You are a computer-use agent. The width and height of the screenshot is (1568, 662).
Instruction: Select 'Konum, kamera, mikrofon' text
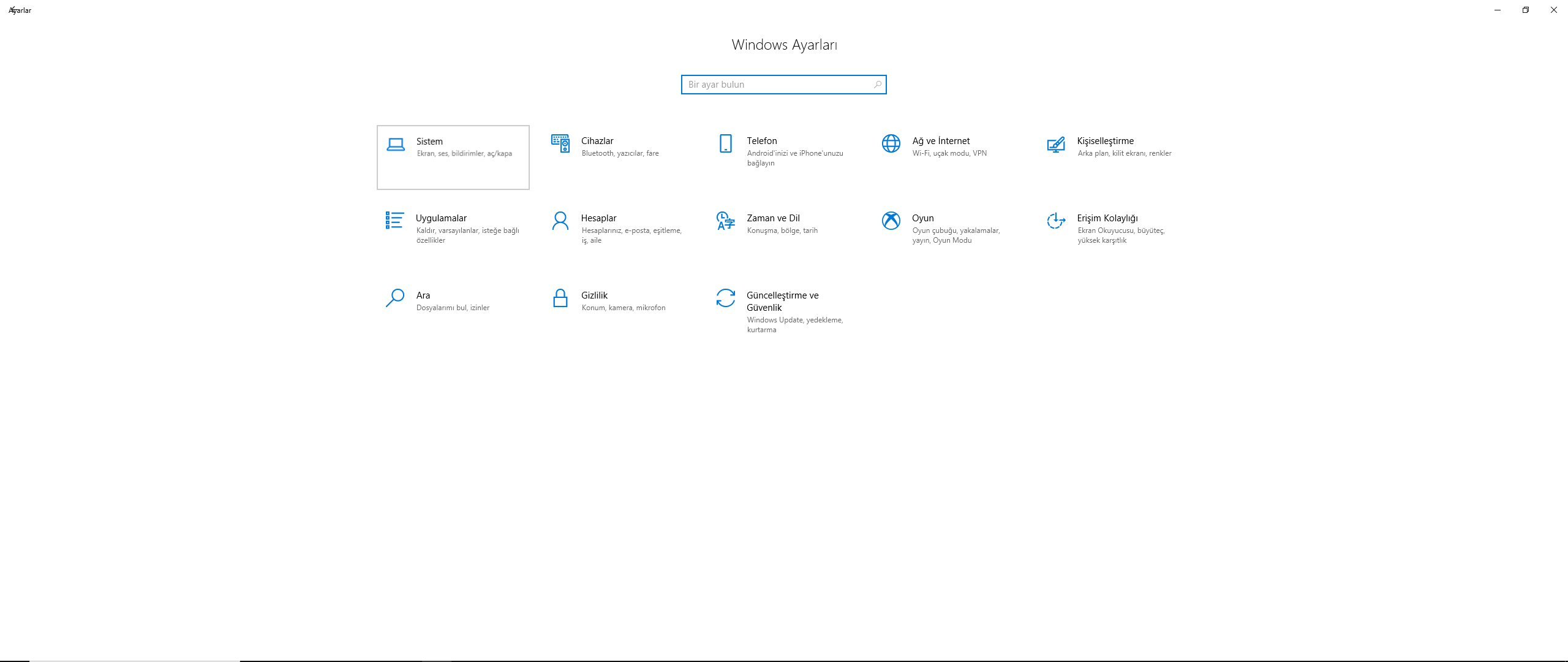pos(624,308)
